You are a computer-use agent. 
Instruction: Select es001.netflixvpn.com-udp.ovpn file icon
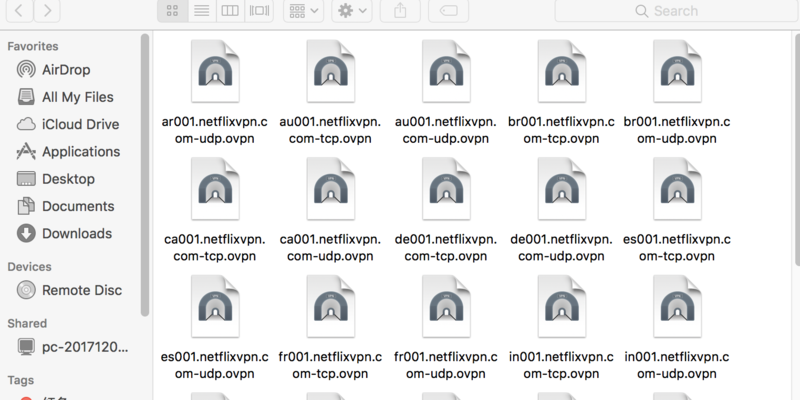tap(215, 307)
